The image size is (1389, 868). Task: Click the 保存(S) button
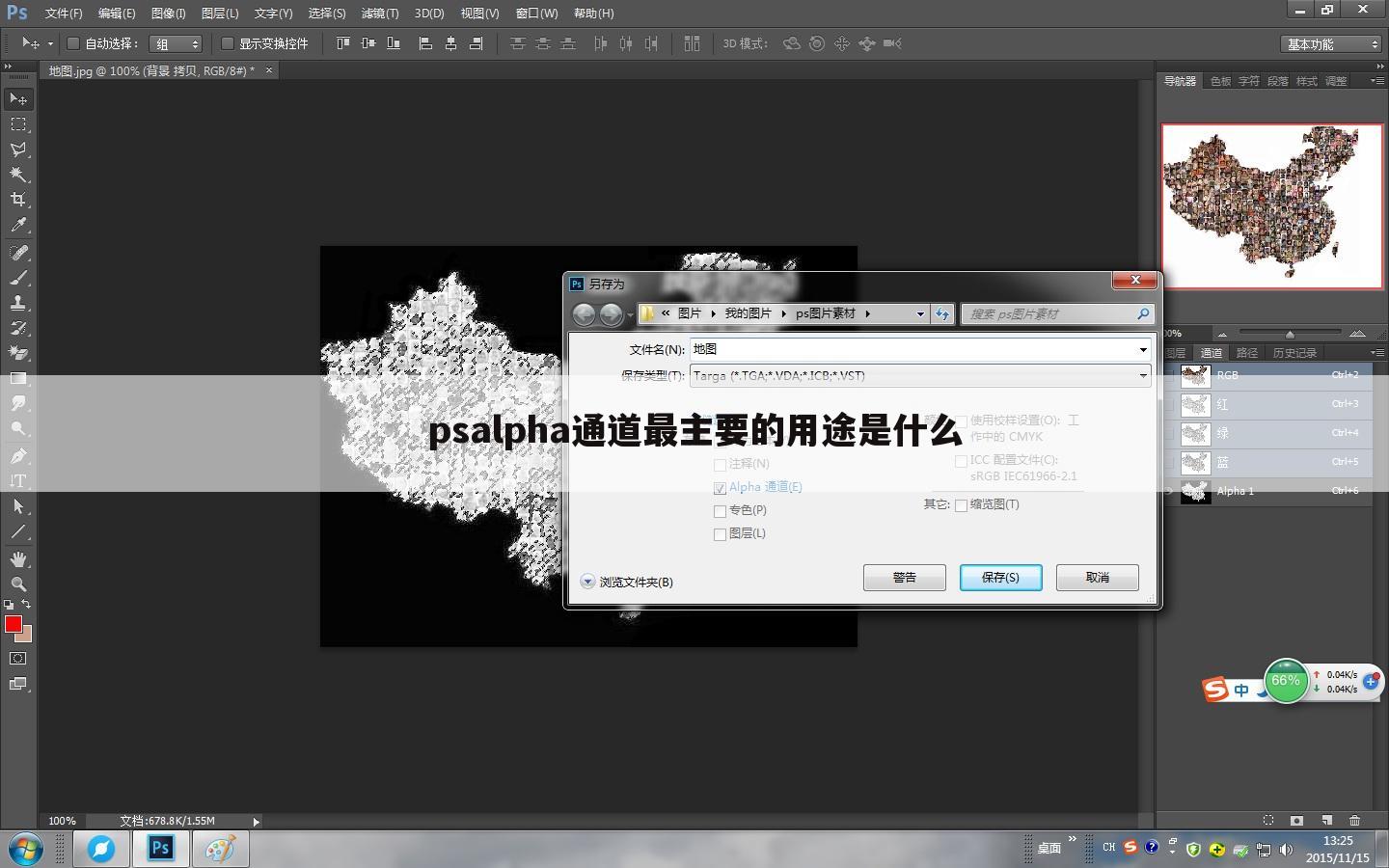[1000, 578]
